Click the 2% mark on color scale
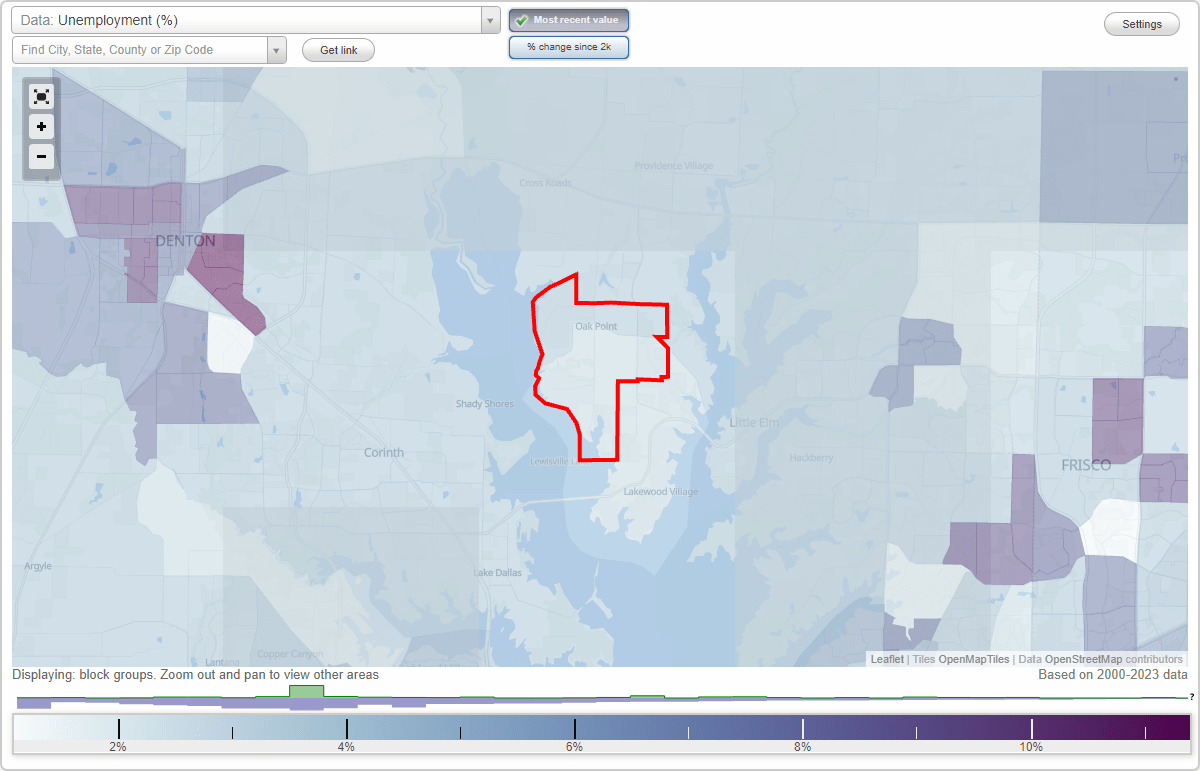The image size is (1200, 771). [118, 747]
